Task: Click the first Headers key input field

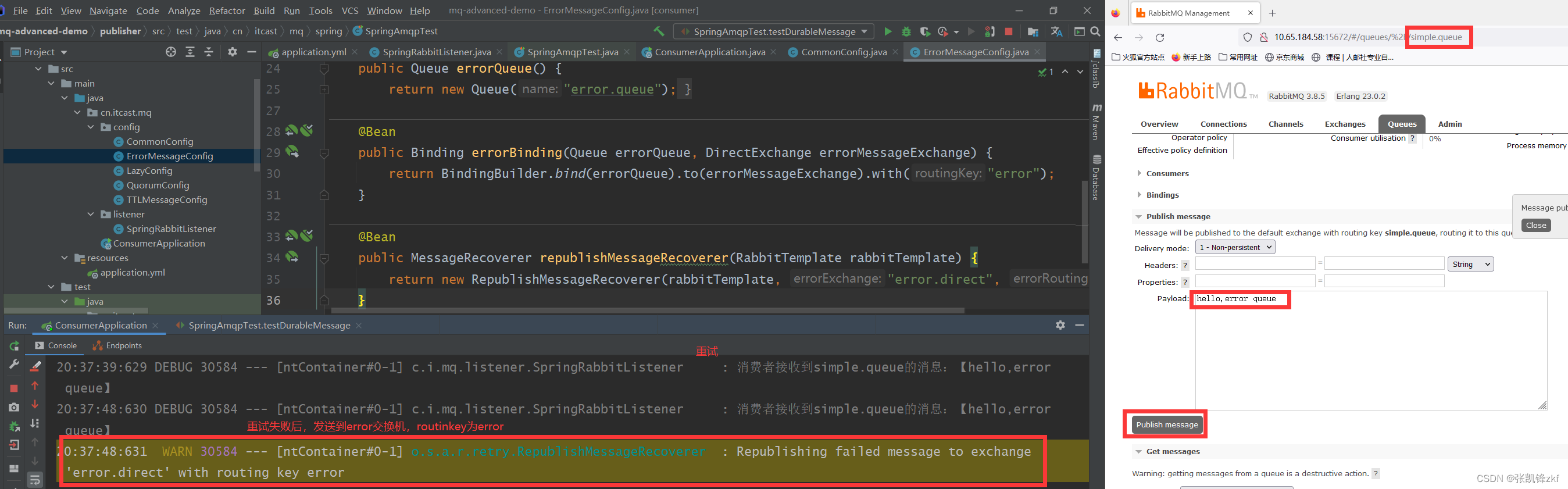Action: click(x=1255, y=263)
